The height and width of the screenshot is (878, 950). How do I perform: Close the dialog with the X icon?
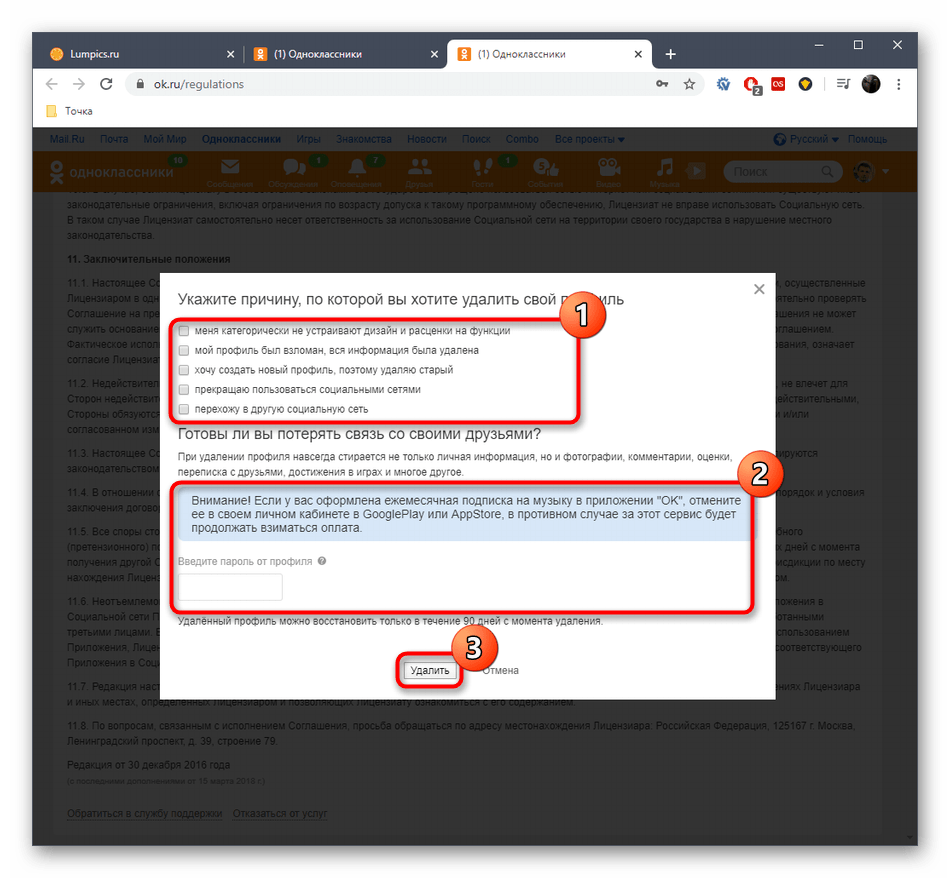tap(759, 289)
